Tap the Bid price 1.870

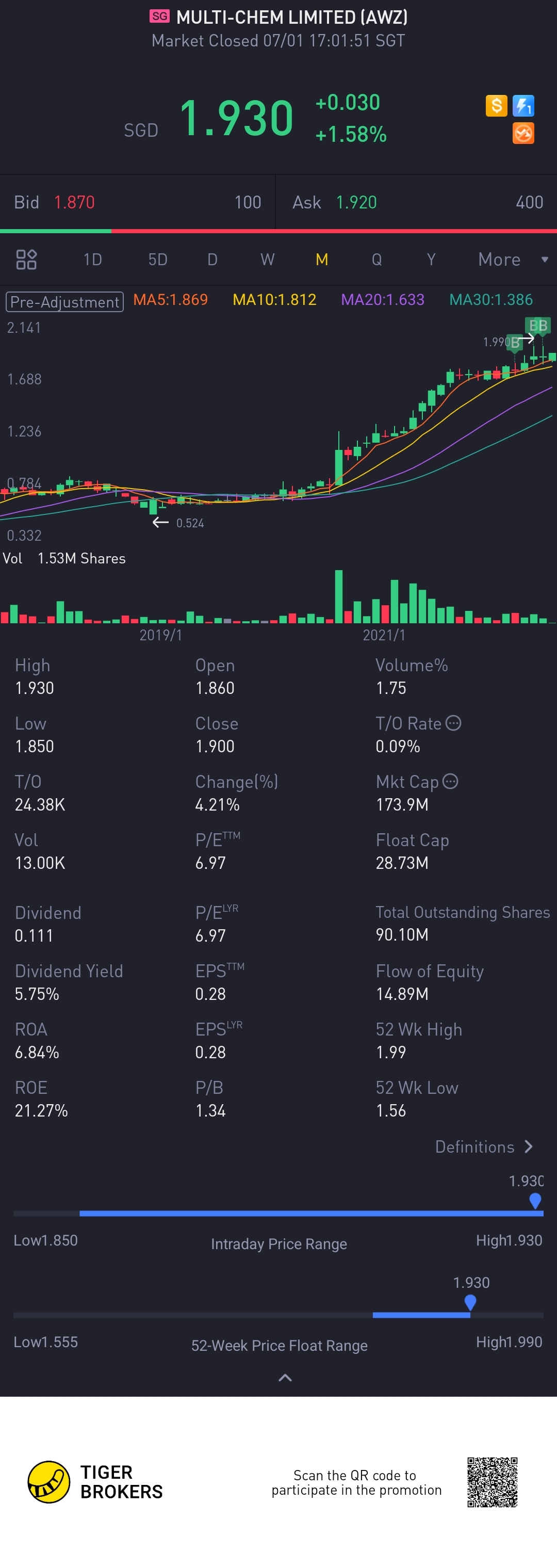coord(74,202)
